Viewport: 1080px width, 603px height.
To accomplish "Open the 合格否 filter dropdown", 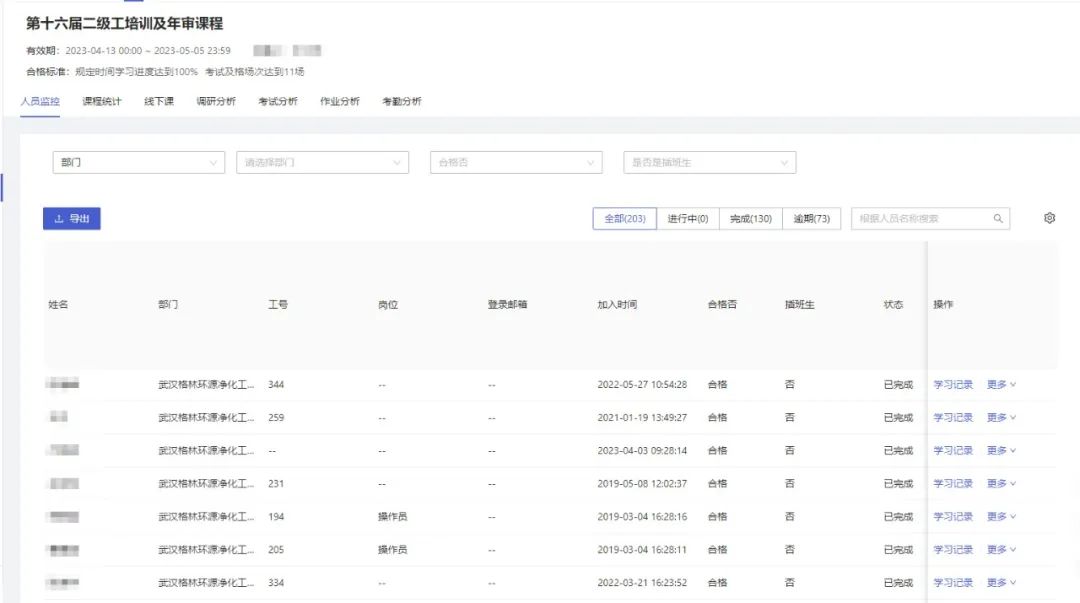I will point(516,163).
